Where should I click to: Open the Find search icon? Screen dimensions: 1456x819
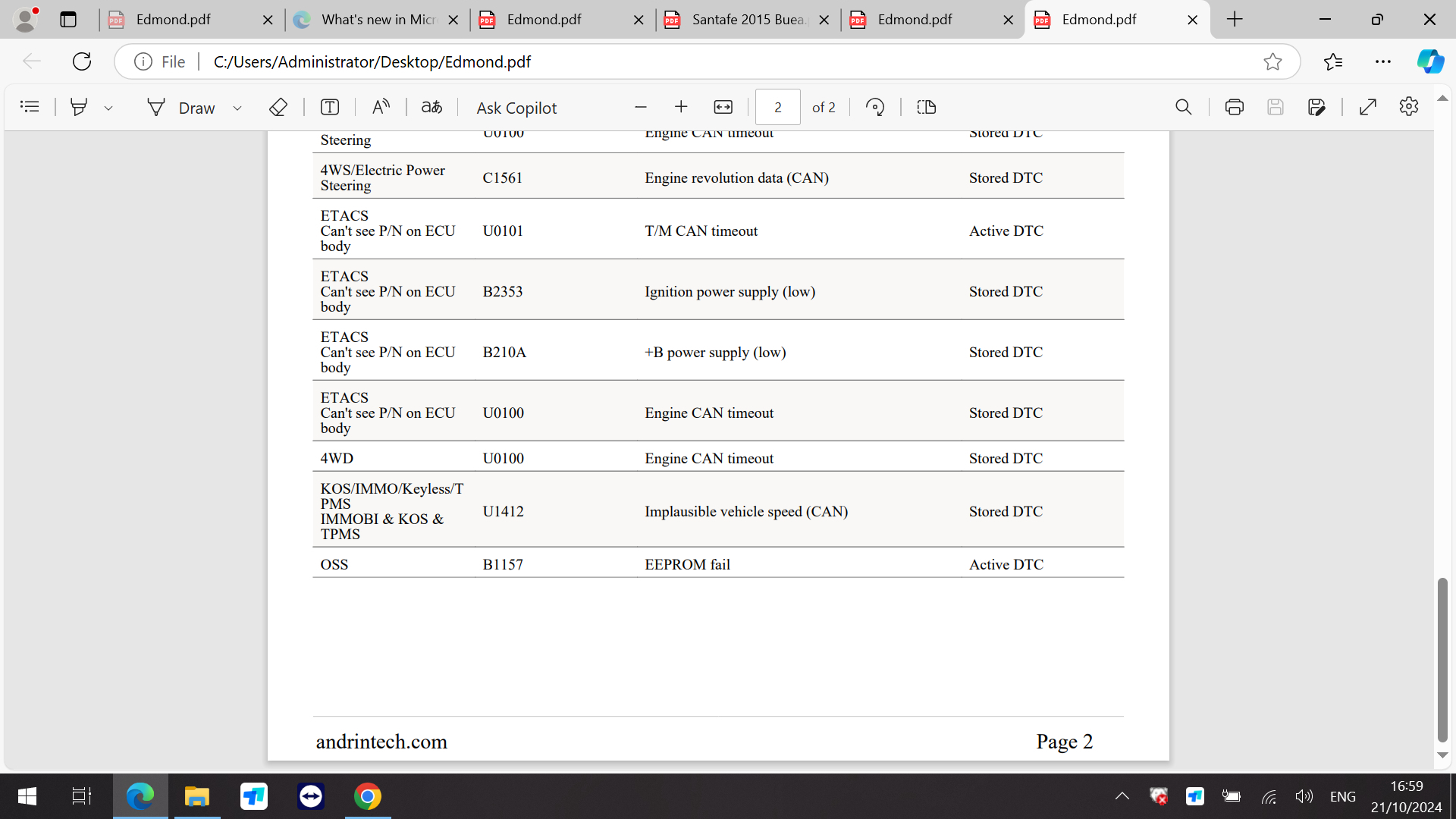(x=1183, y=107)
